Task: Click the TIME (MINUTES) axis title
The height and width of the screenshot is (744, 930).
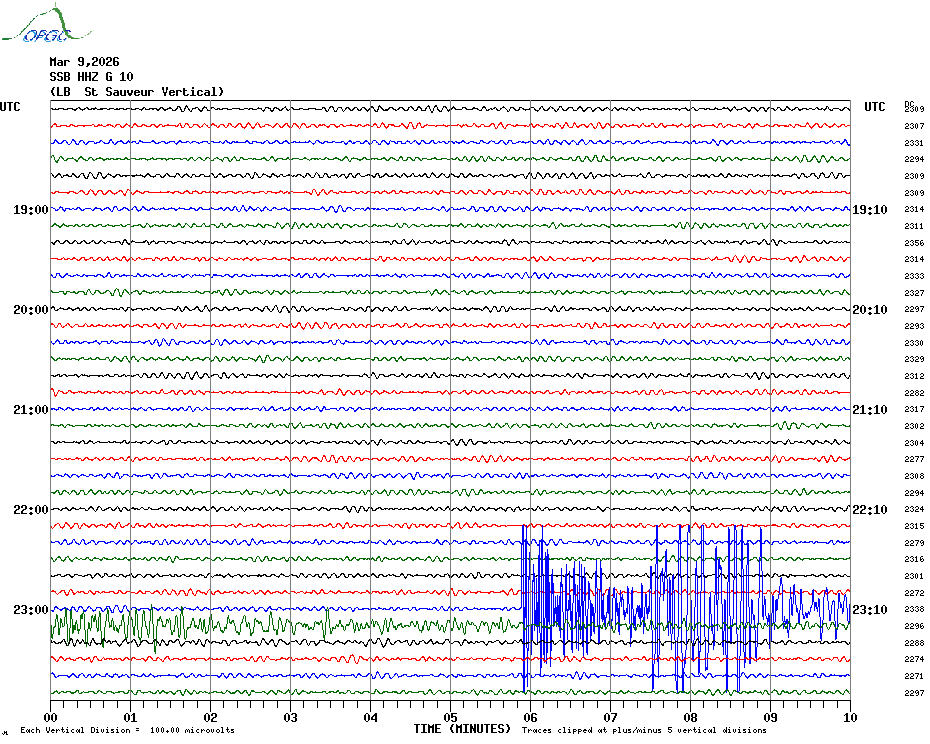Action: click(x=462, y=729)
